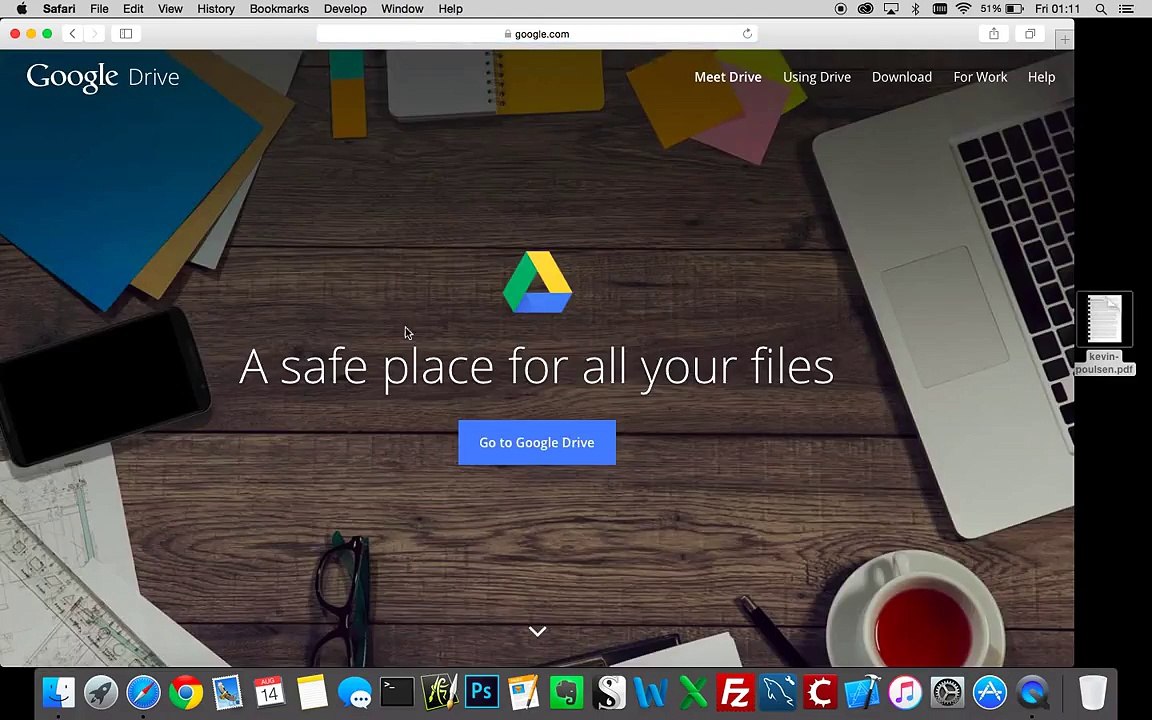Open the Bookmarks menu
The image size is (1152, 720).
tap(279, 9)
